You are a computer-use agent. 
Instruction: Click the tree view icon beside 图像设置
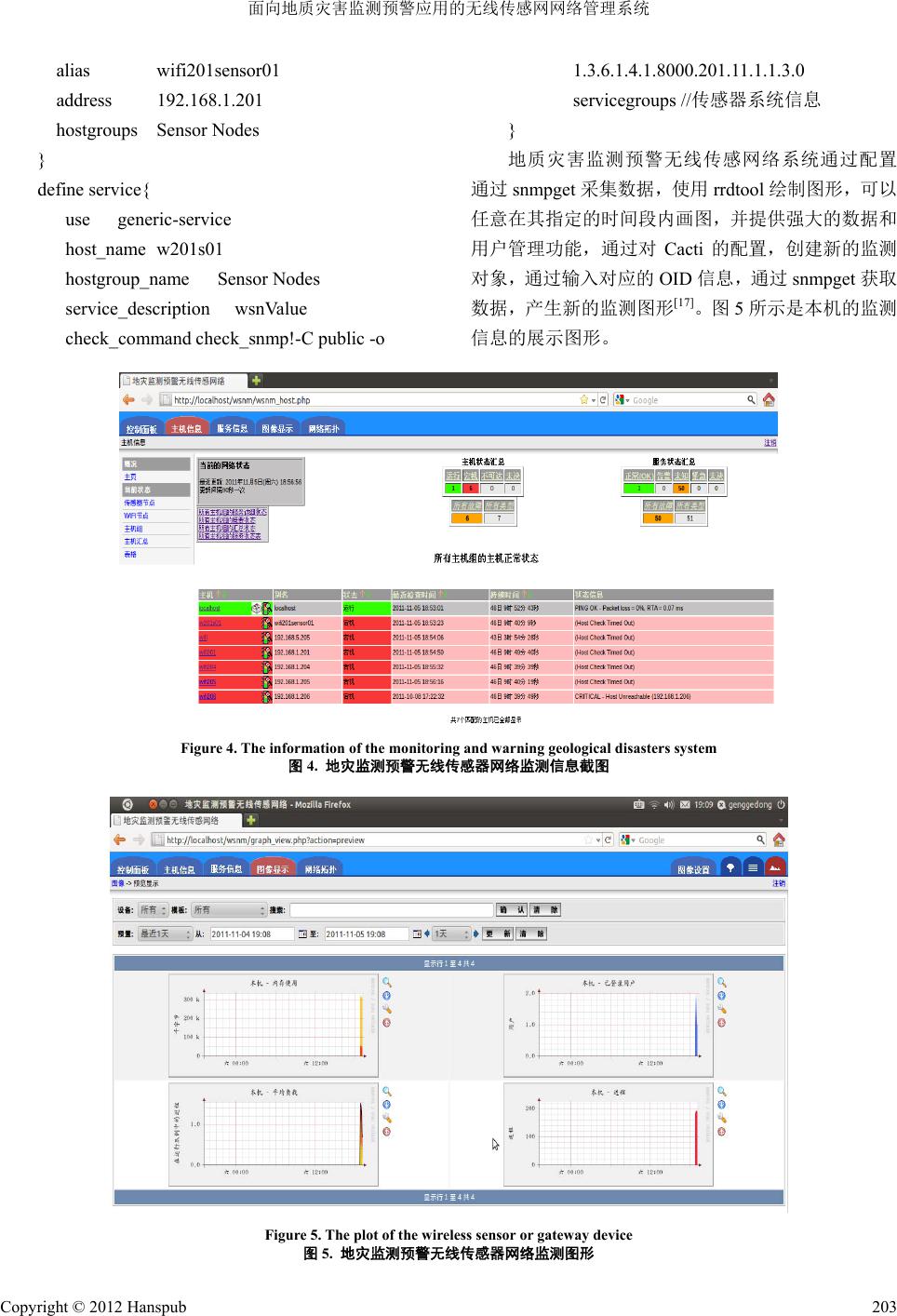pos(730,867)
